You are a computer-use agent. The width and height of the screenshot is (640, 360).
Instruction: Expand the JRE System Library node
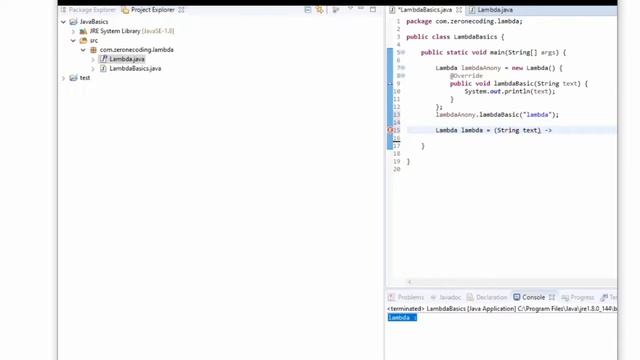(73, 31)
